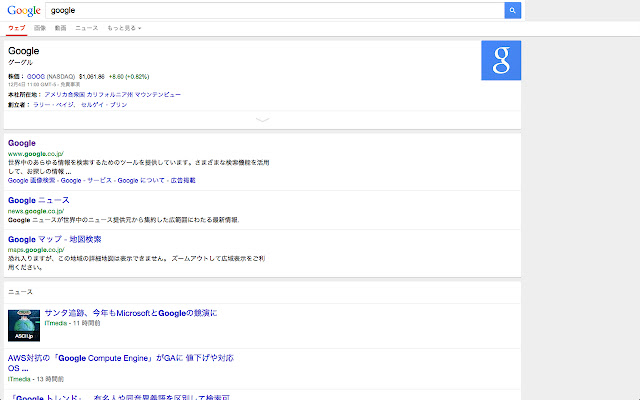Open the ニュース tab
This screenshot has height=400, width=640.
[87, 28]
